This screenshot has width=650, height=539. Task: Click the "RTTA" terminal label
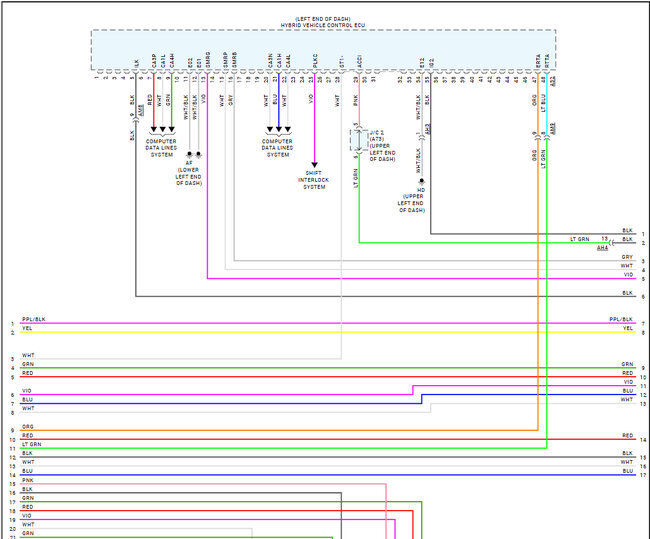click(547, 61)
